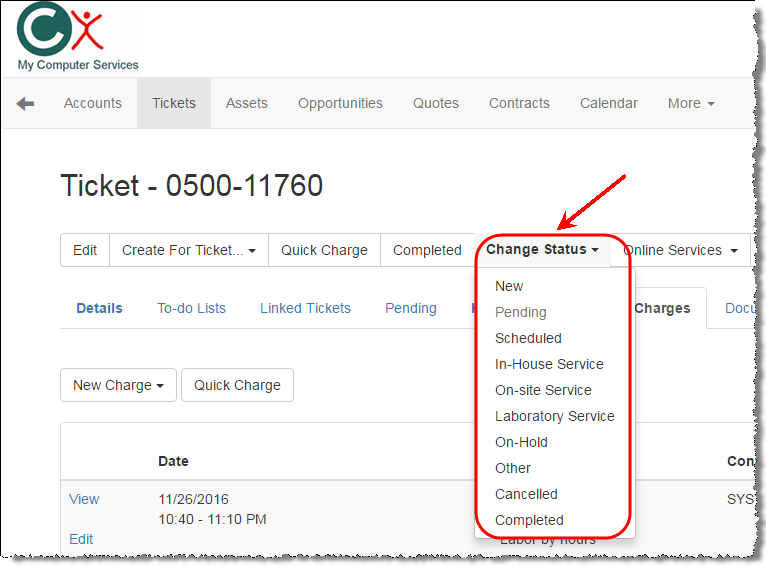Choose On-site Service status option
Image resolution: width=766 pixels, height=566 pixels.
coord(543,390)
